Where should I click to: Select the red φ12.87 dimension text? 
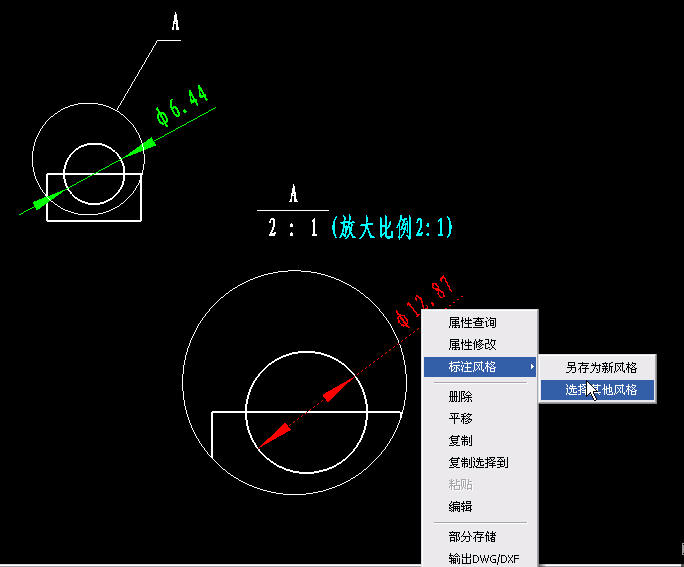click(425, 301)
